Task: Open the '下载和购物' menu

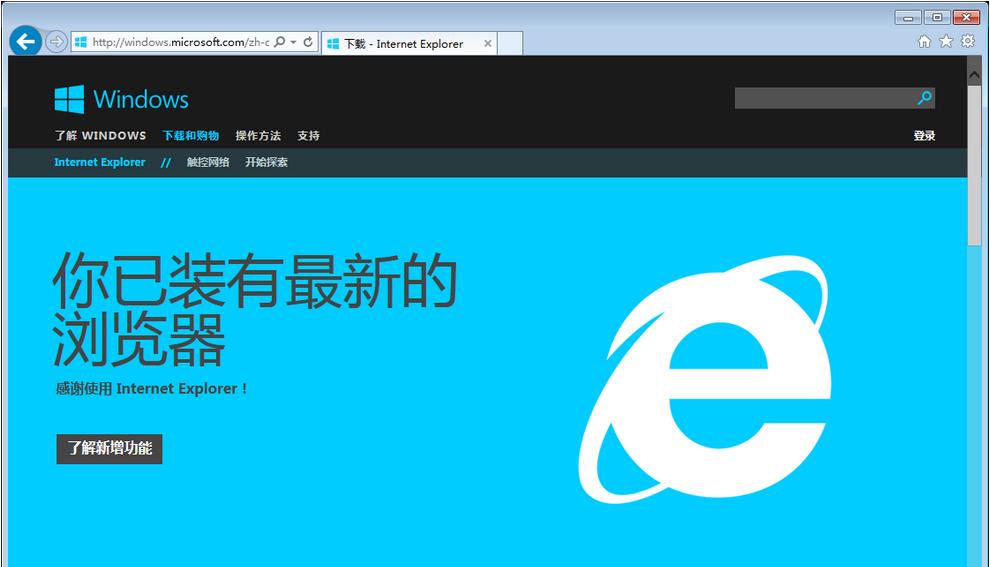Action: coord(191,136)
